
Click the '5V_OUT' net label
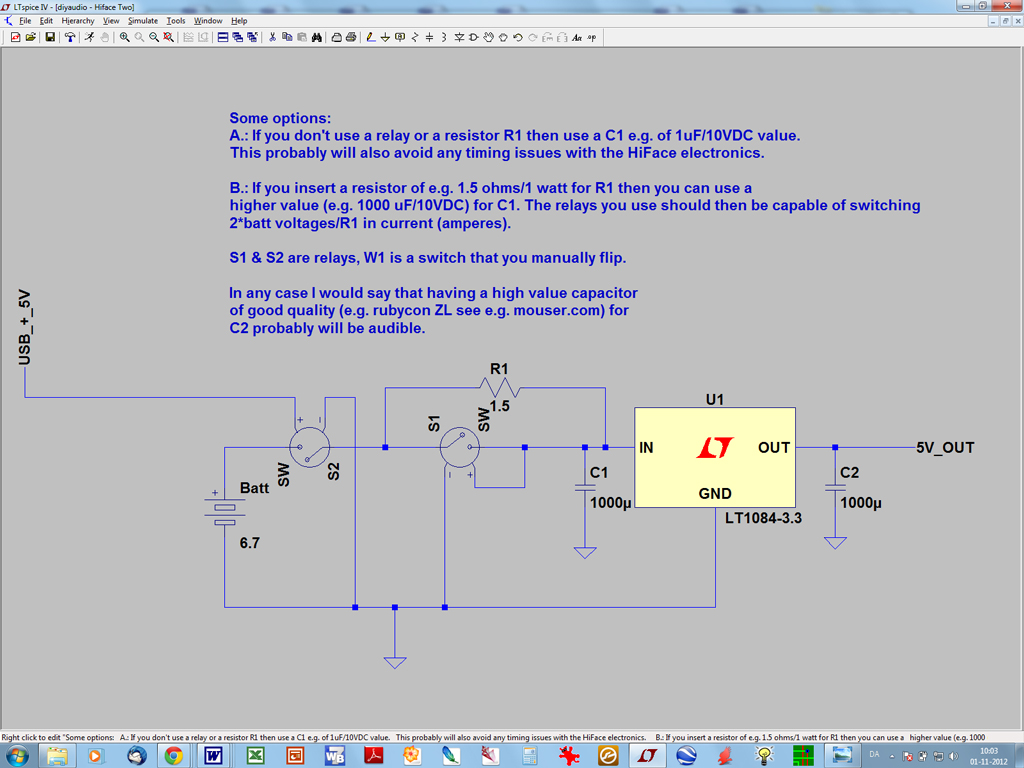click(x=945, y=447)
